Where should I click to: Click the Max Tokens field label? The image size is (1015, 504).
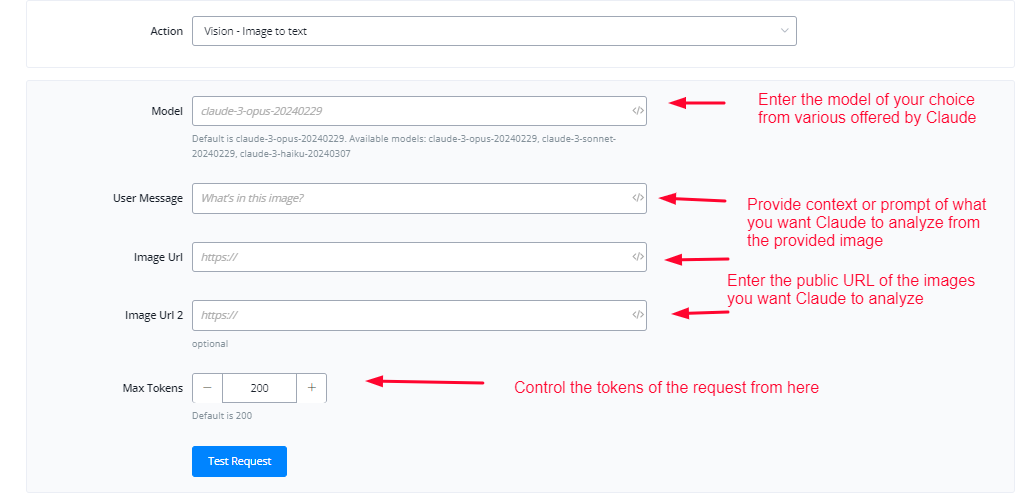(153, 388)
